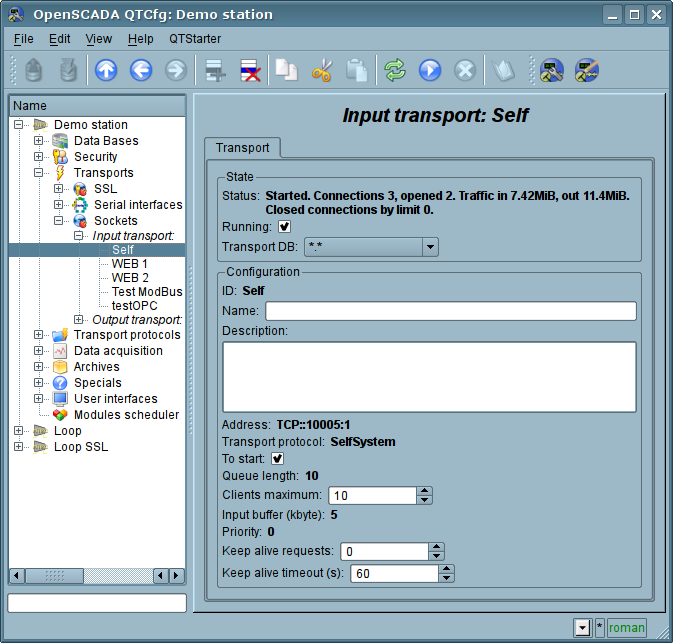Click the Data Bases icon in tree

click(x=60, y=141)
